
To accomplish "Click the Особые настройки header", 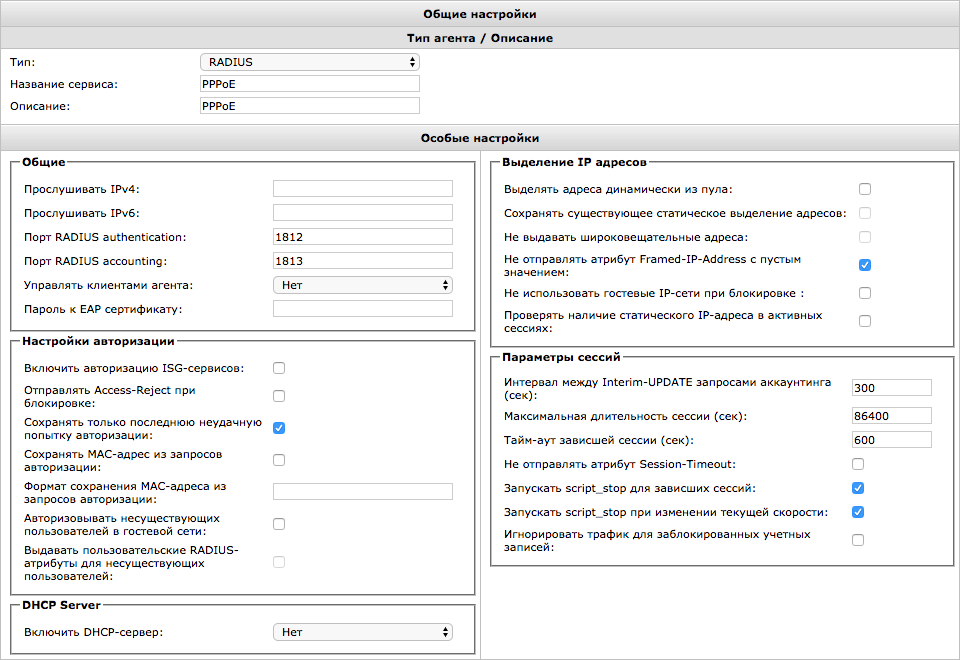I will tap(480, 138).
